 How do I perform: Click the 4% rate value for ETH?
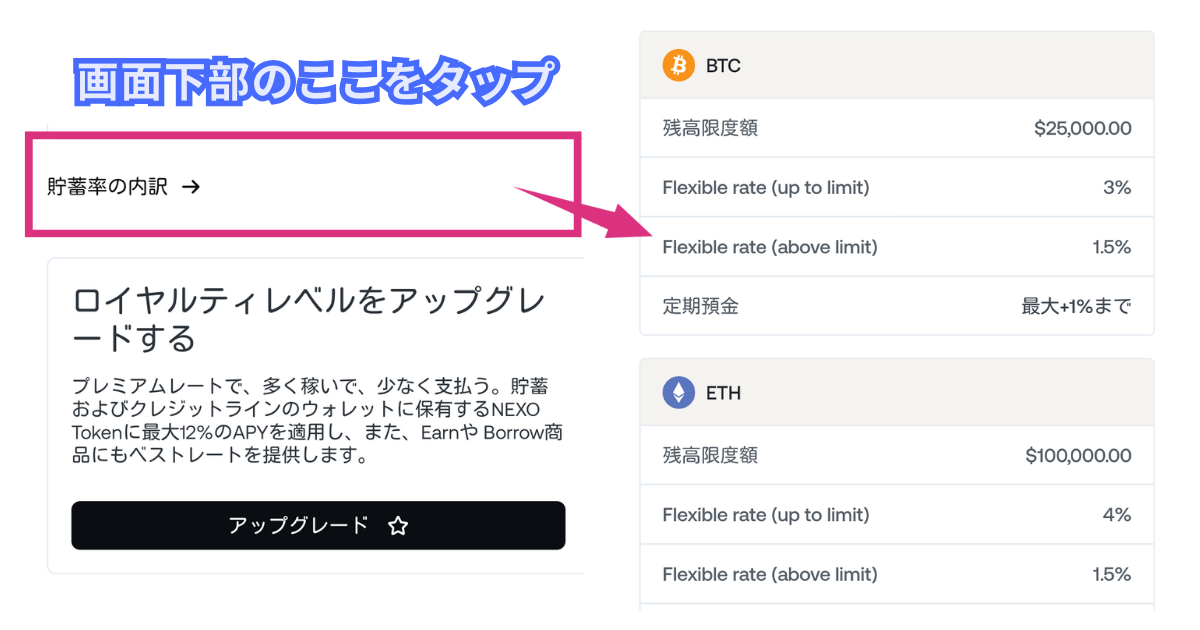coord(1116,515)
